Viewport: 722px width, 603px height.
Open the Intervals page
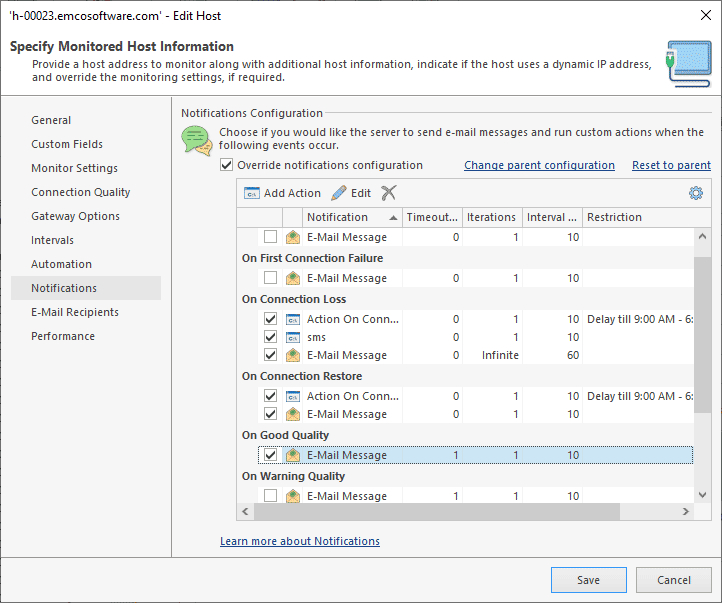(86, 240)
